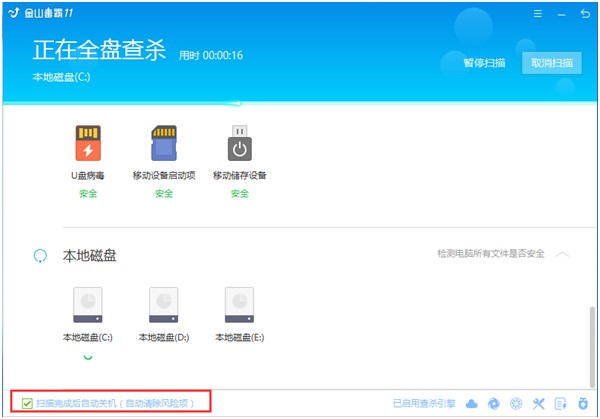600x419 pixels.
Task: Uncheck 扫描完成后自动关机 checkbox
Action: pyautogui.click(x=27, y=403)
